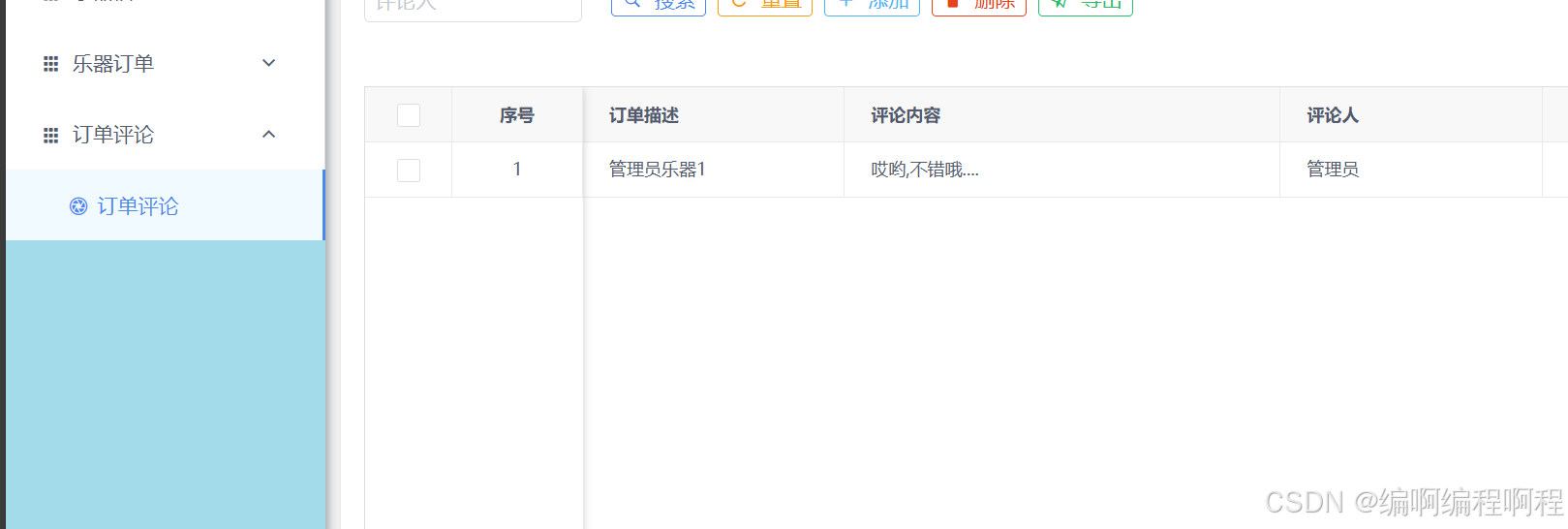Click the green 导出 export button
This screenshot has width=1568, height=529.
point(1086,6)
